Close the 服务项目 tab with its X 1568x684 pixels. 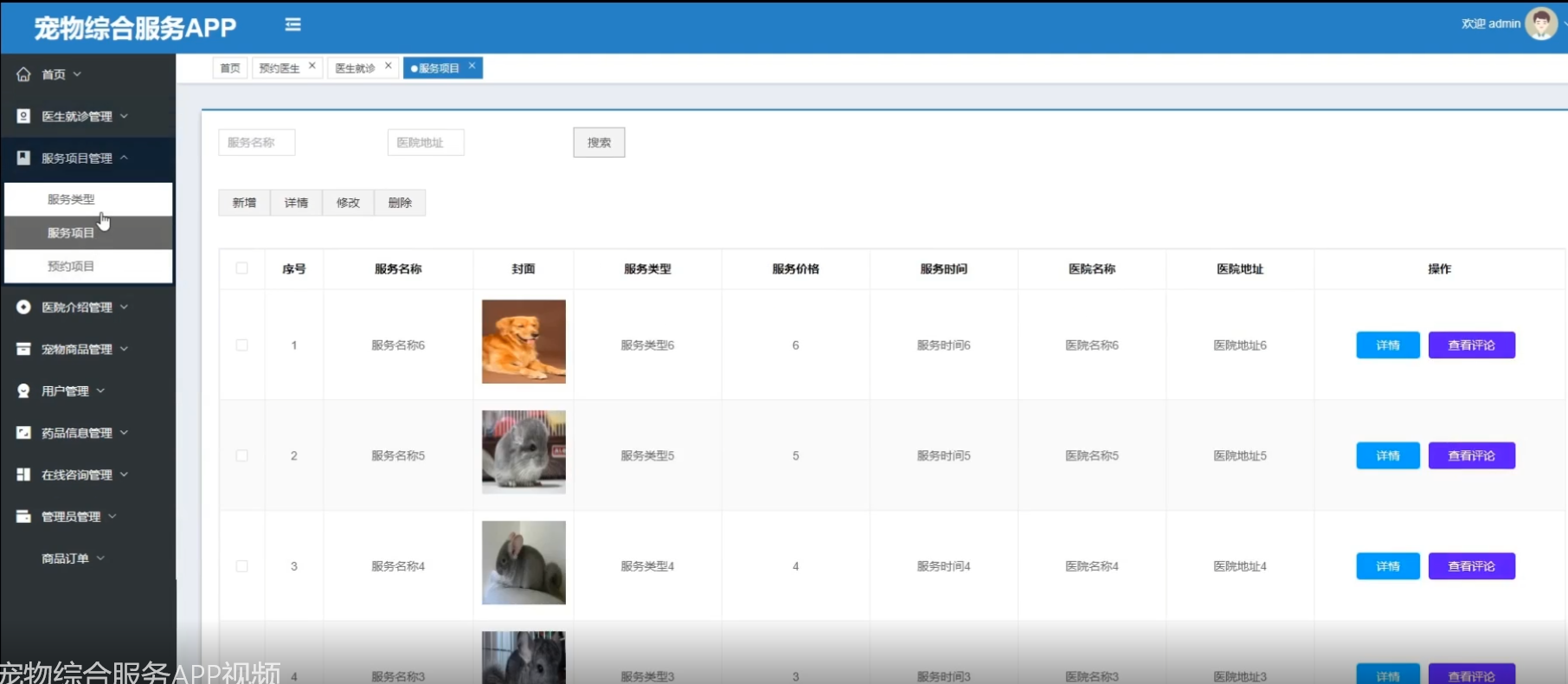(x=472, y=66)
